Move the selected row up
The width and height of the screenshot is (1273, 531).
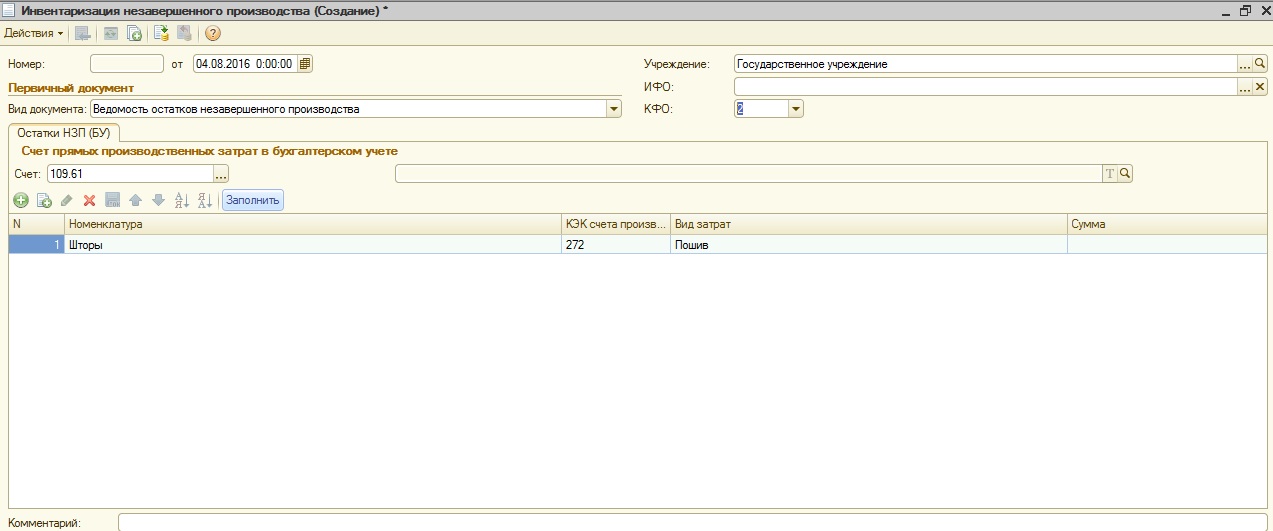(x=135, y=201)
